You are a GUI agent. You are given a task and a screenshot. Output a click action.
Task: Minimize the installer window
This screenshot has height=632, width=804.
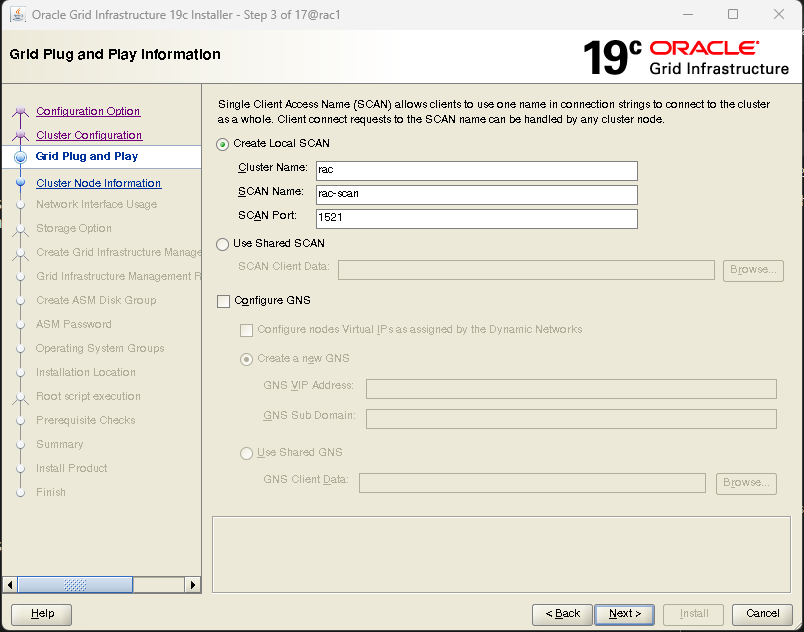coord(688,14)
